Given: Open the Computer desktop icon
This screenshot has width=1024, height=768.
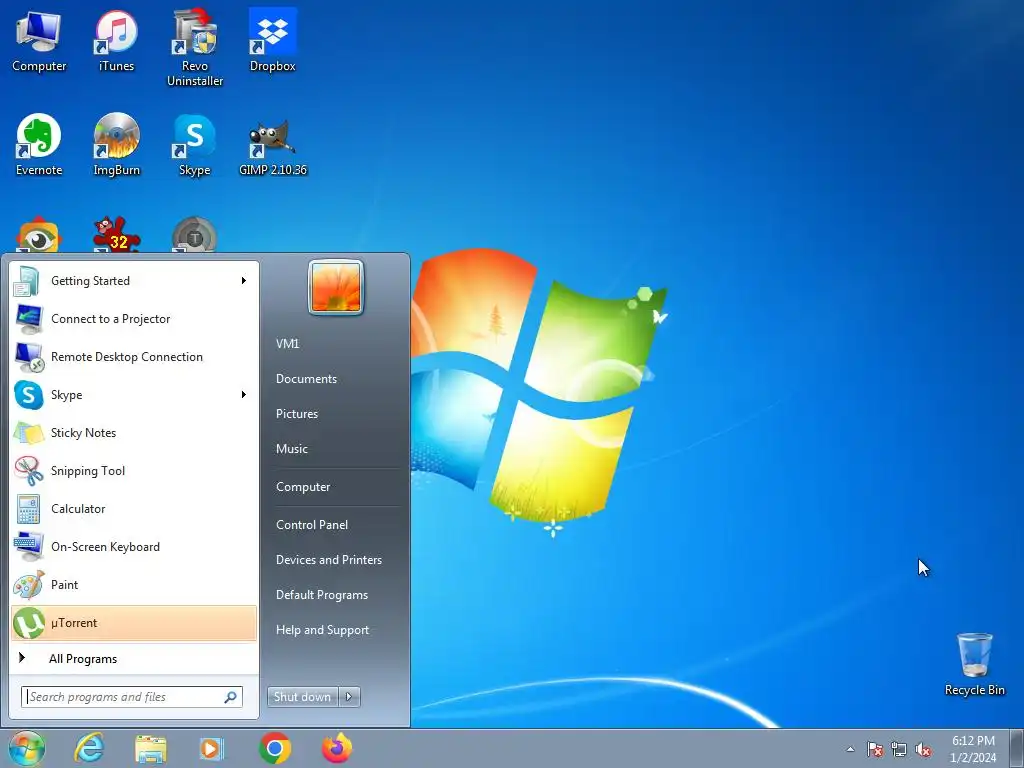Looking at the screenshot, I should [x=39, y=40].
